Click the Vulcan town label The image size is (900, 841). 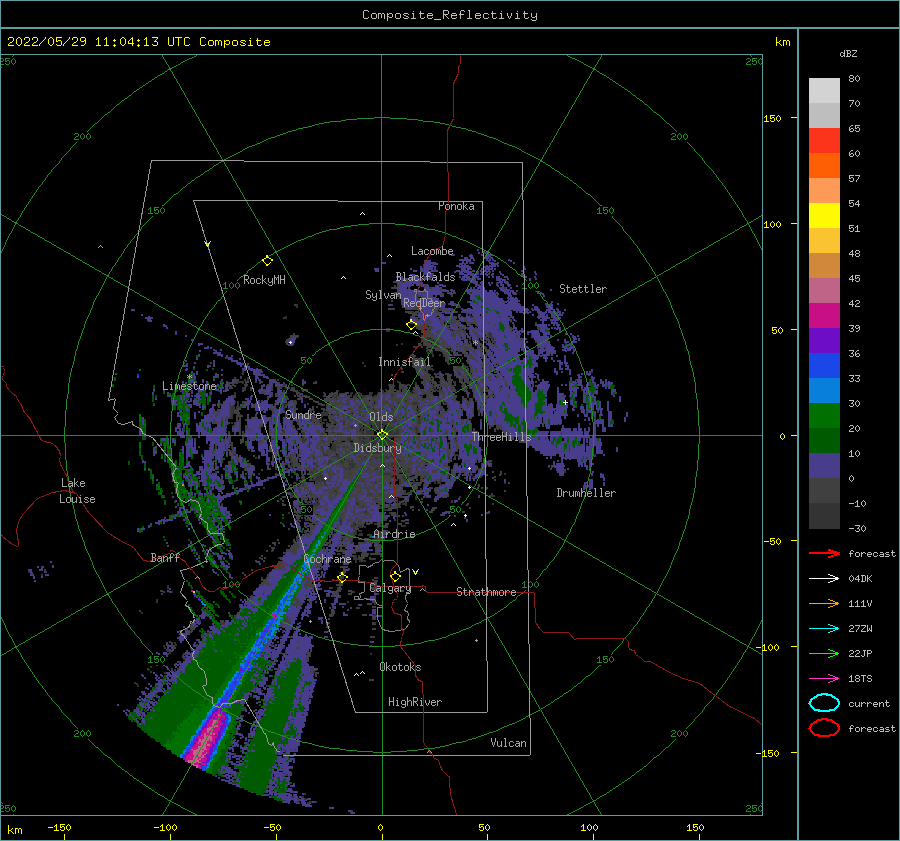tap(509, 743)
